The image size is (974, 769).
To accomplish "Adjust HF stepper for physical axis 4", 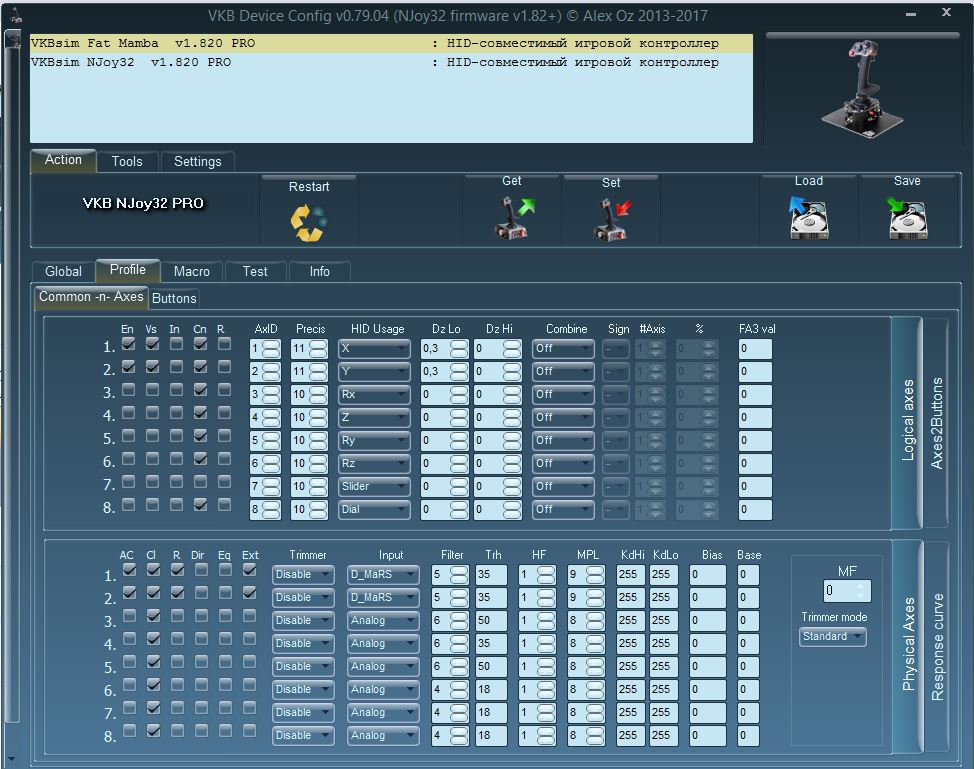I will (x=546, y=644).
